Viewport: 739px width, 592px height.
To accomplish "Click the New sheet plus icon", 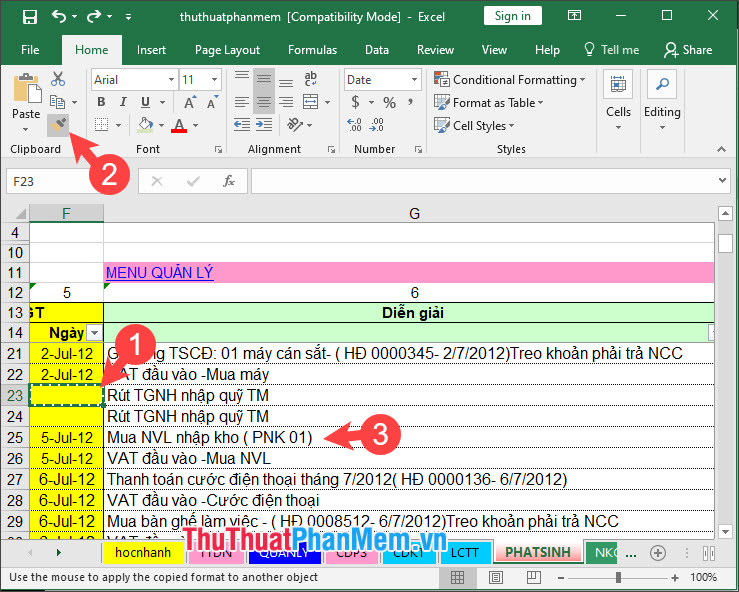I will 657,553.
